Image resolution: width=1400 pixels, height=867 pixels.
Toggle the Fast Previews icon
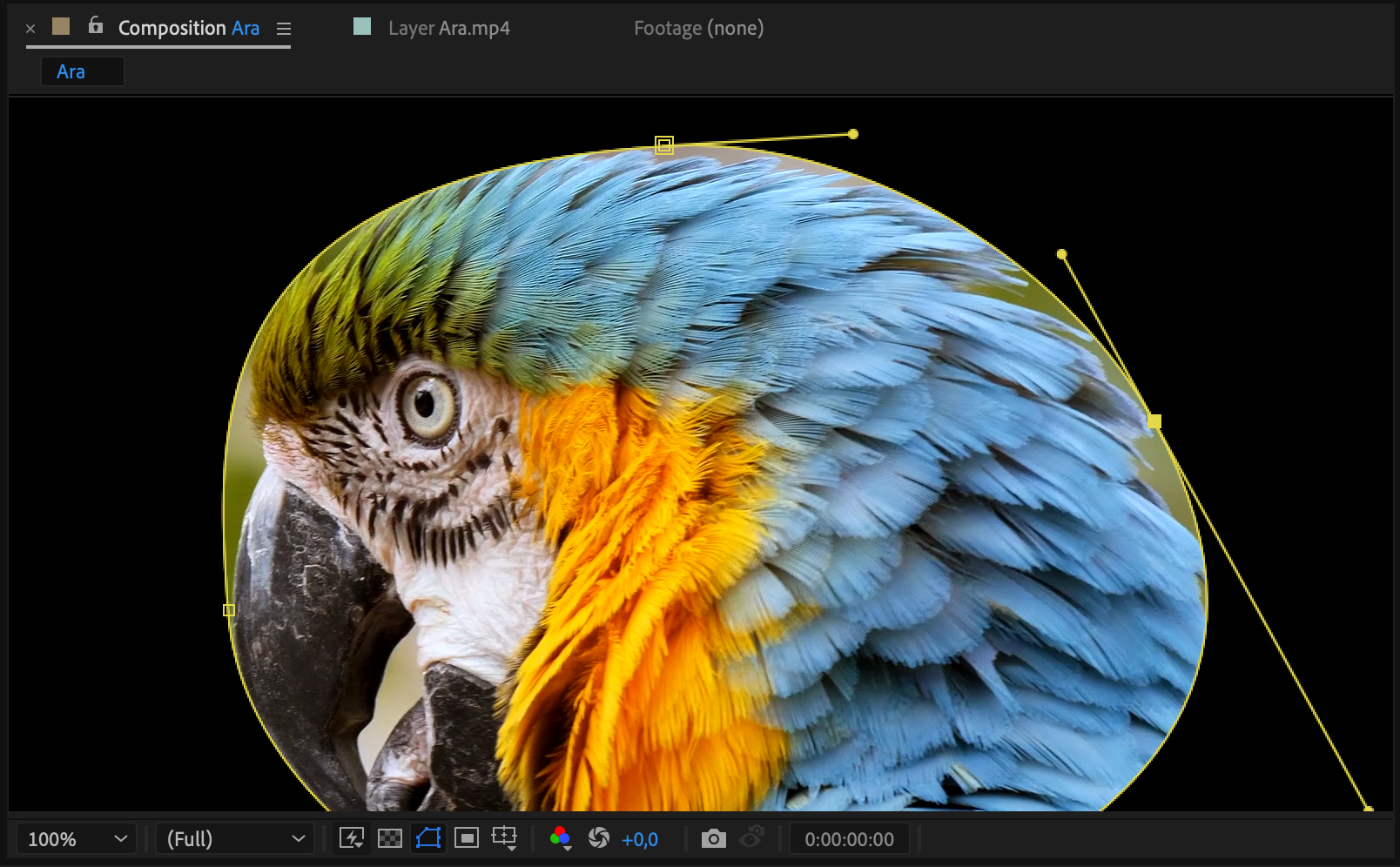[352, 838]
